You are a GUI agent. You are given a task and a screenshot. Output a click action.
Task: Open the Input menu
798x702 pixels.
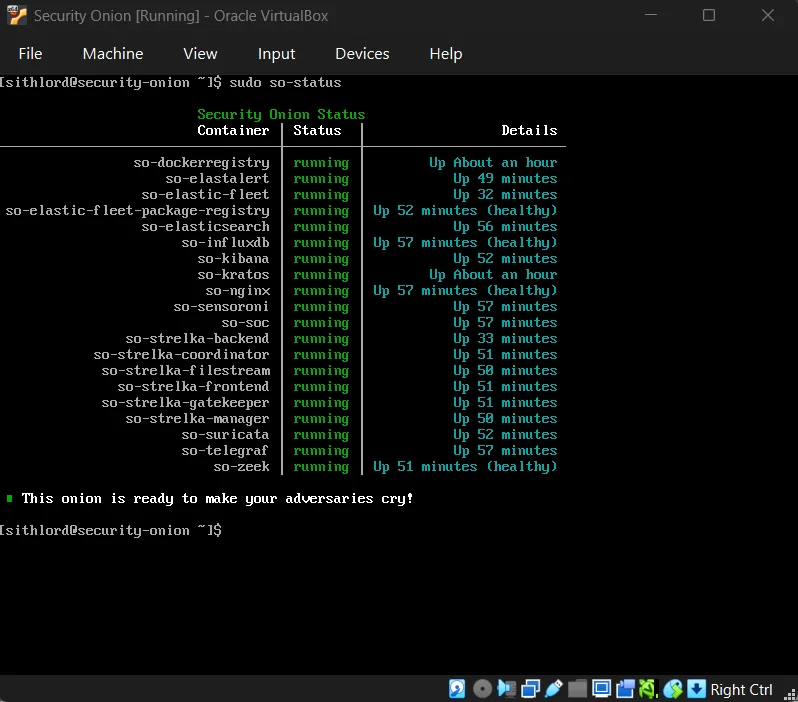[276, 54]
